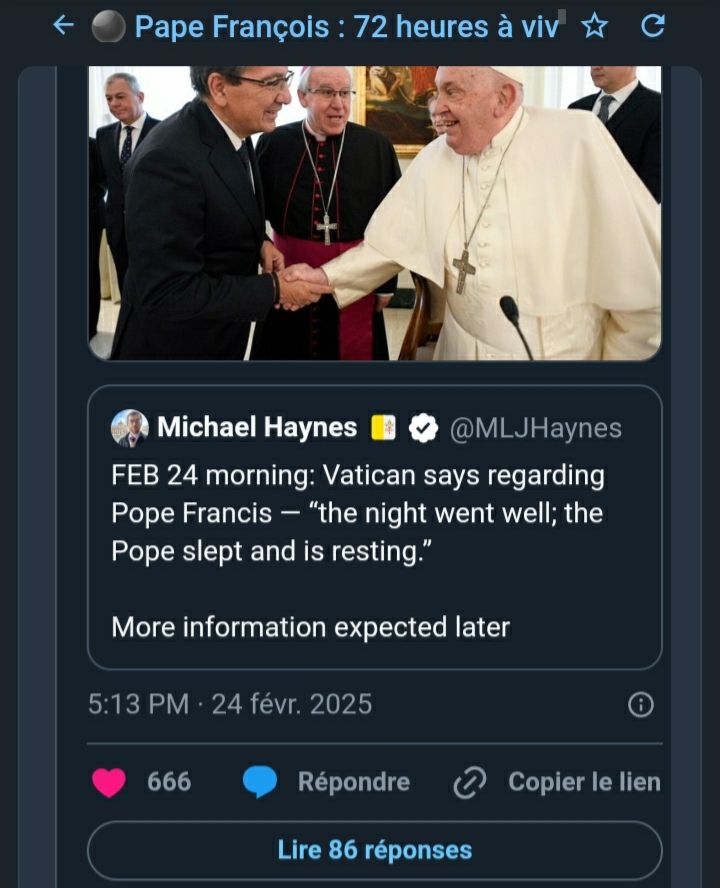
Task: Open Lire 86 réponses
Action: 374,850
